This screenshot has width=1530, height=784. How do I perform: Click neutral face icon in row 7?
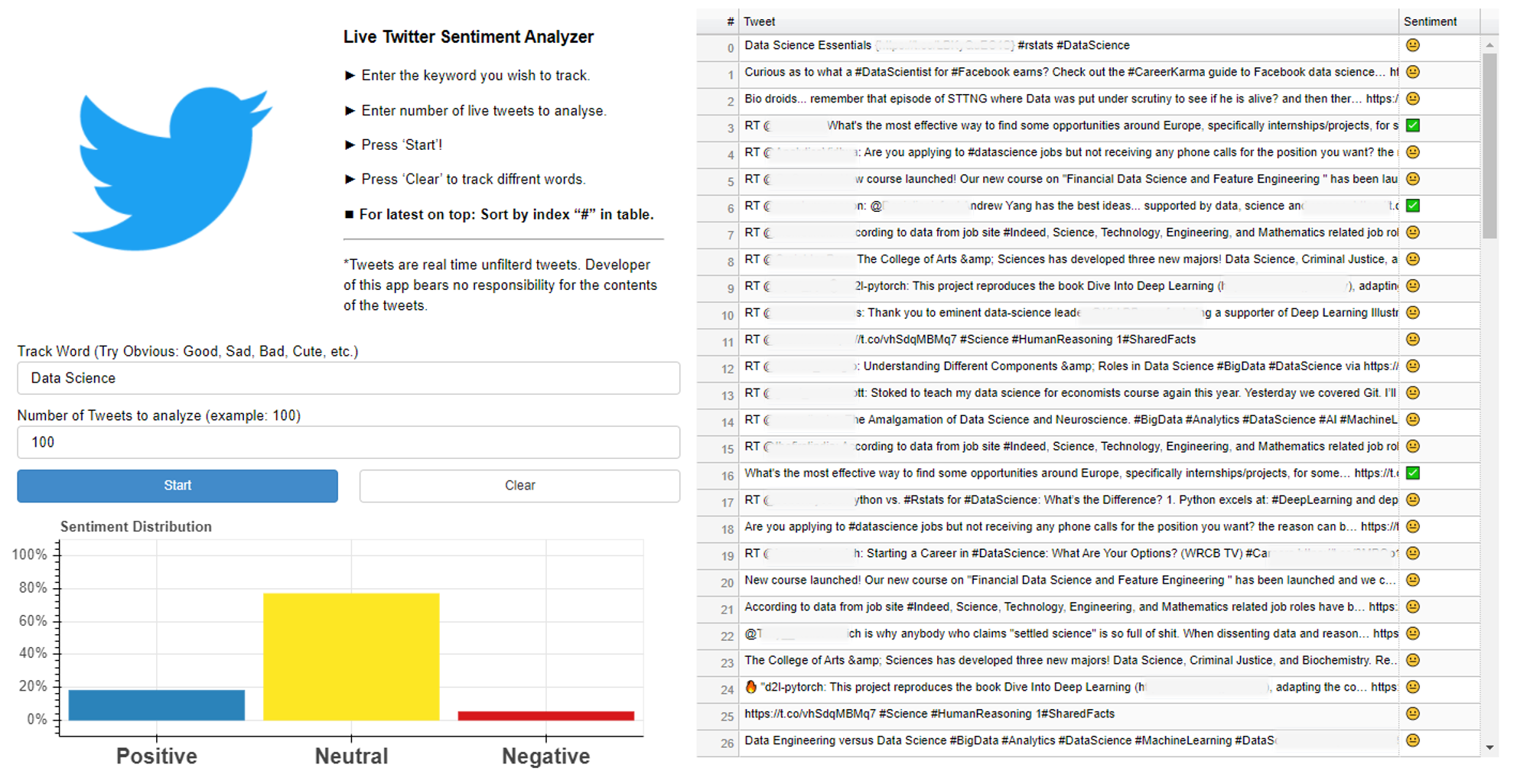click(x=1413, y=233)
